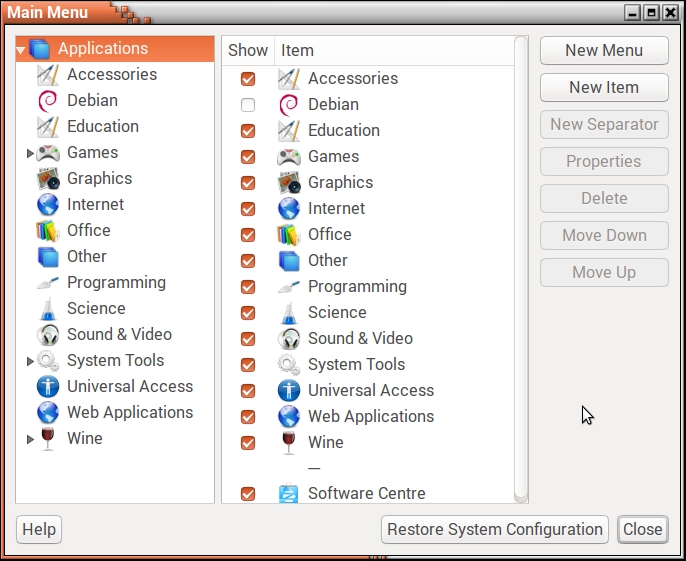Screen dimensions: 686x561
Task: Click the Office books icon in item list
Action: [289, 235]
